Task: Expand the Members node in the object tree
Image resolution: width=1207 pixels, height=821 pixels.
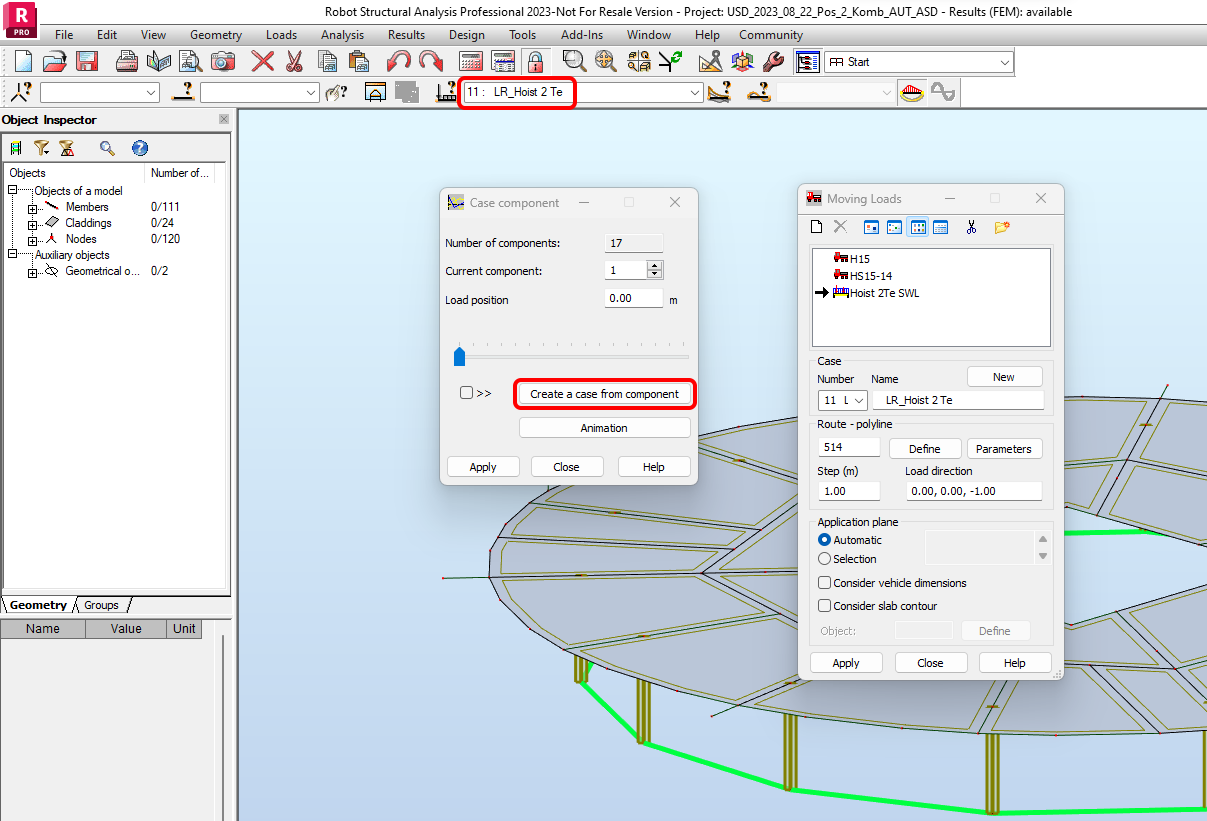Action: [32, 208]
